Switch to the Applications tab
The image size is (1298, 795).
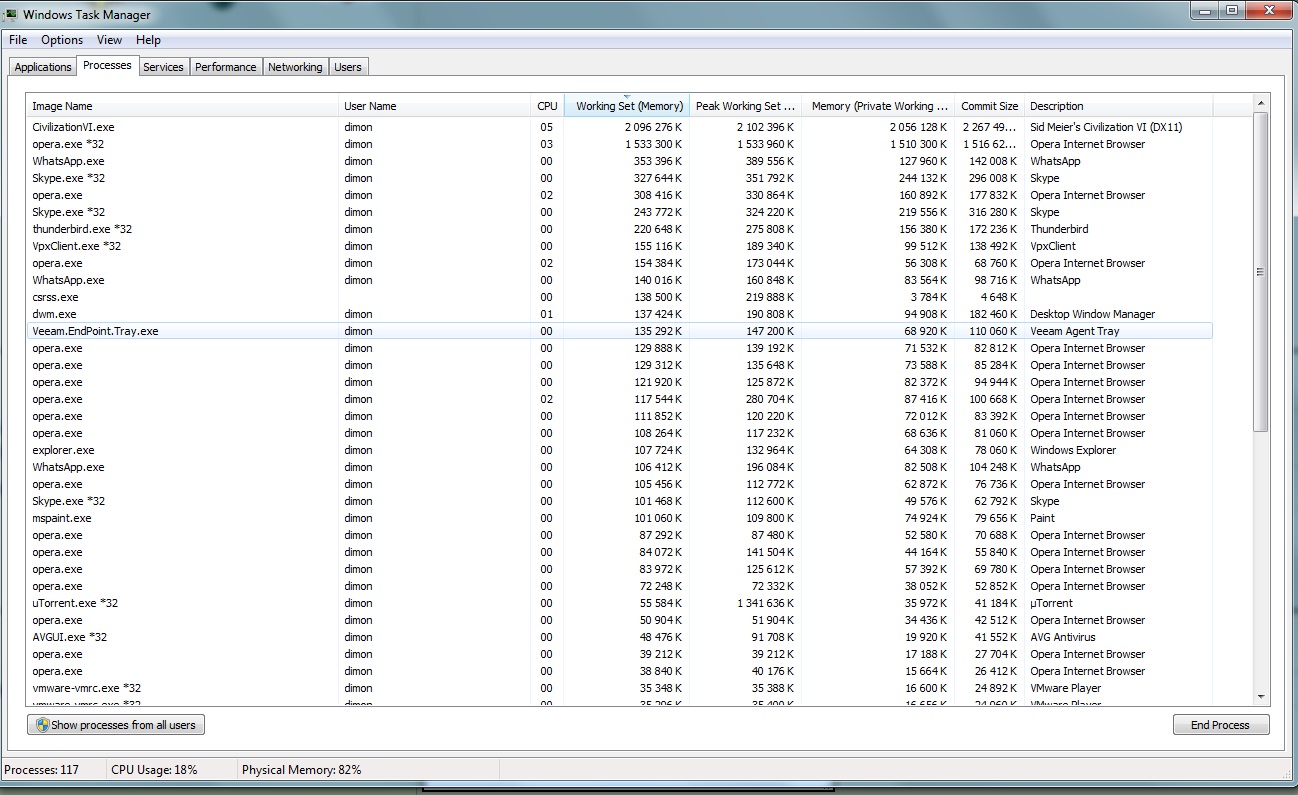pyautogui.click(x=43, y=67)
